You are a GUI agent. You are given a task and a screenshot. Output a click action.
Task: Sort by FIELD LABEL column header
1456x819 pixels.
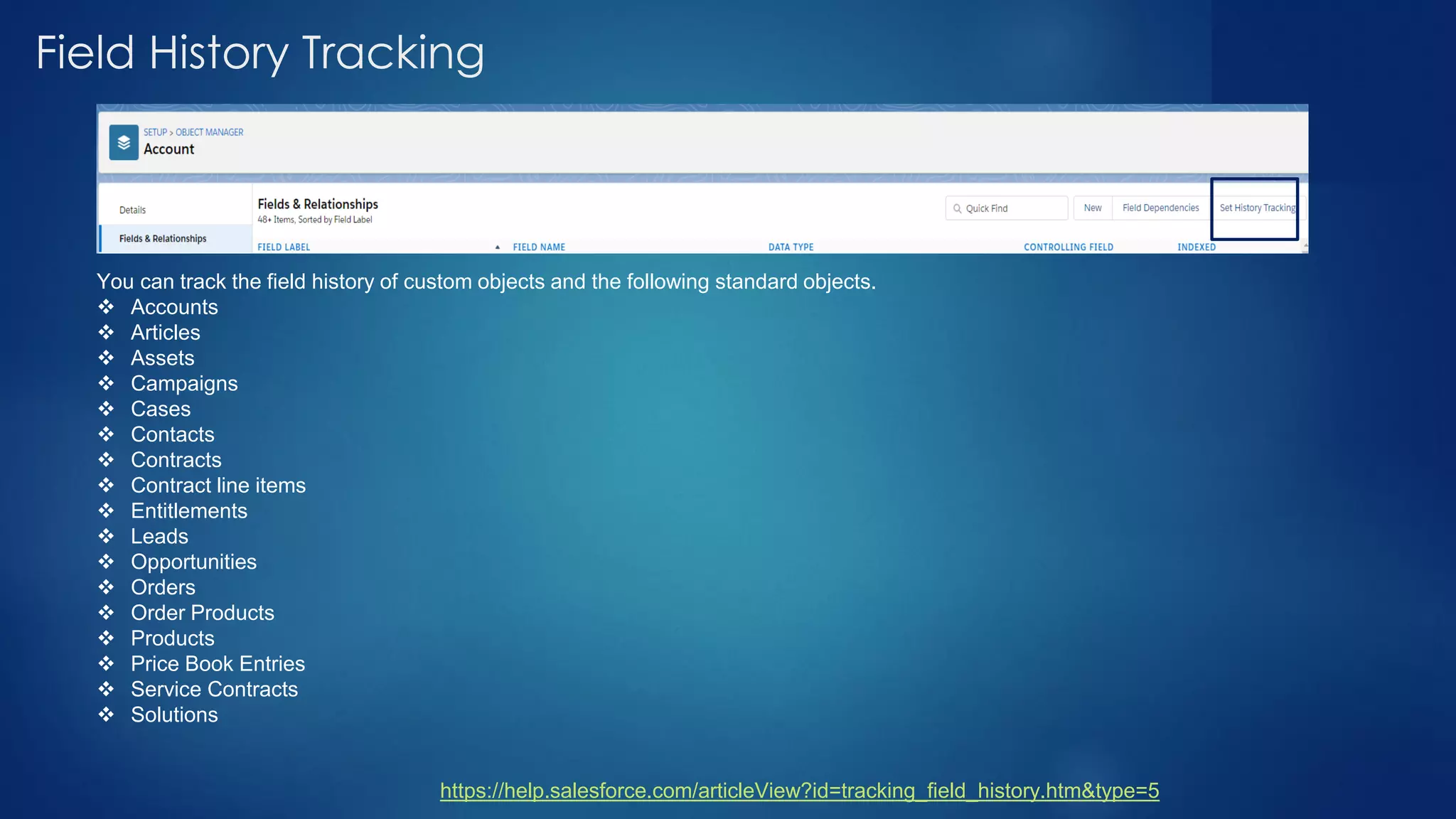click(x=284, y=247)
